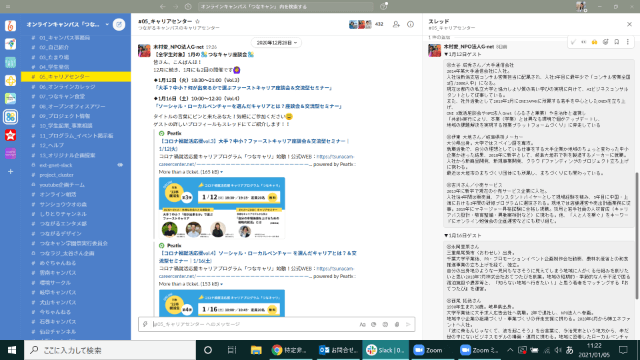This screenshot has height=360, width=640.
Task: Toggle text formatting Aa in message box
Action: pos(362,324)
